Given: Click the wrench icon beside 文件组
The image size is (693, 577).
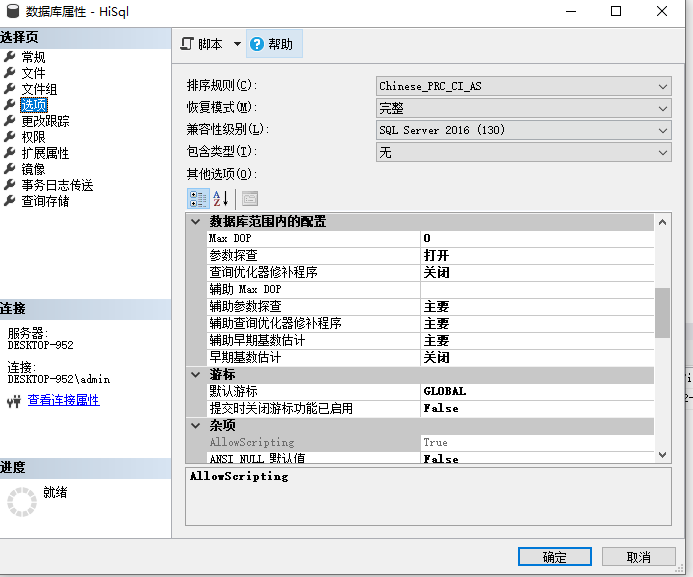Looking at the screenshot, I should click(10, 88).
